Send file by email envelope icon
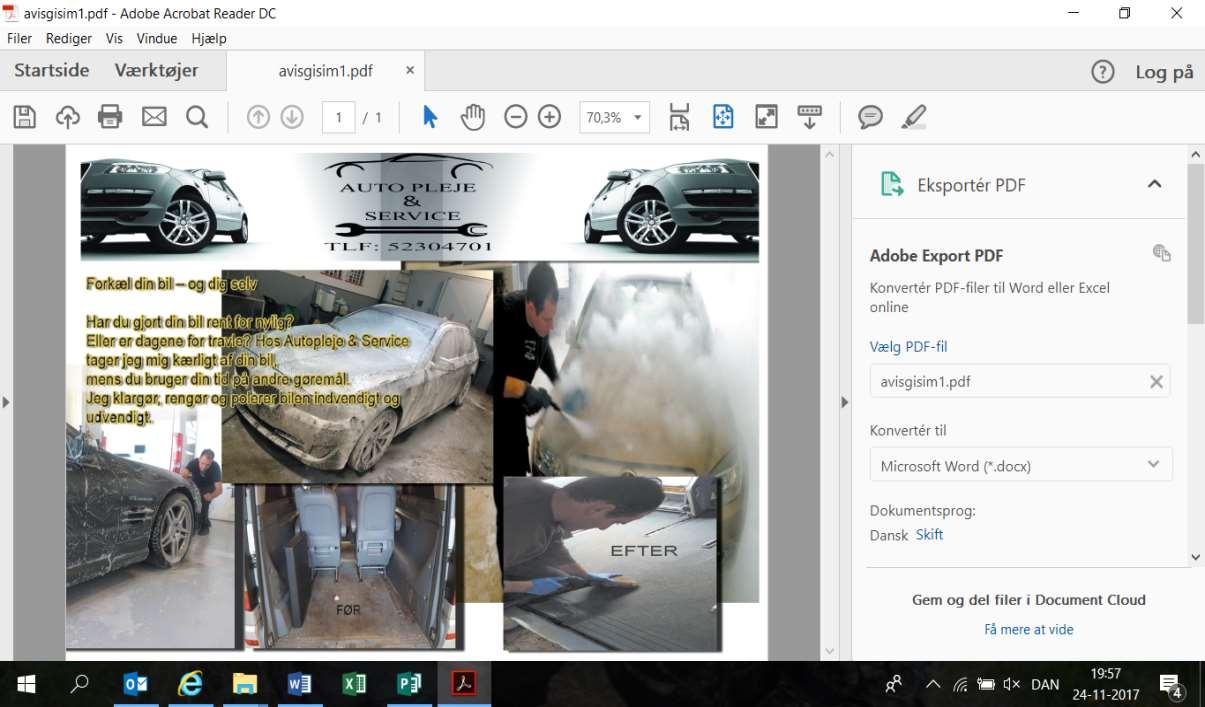The image size is (1205, 707). 154,117
